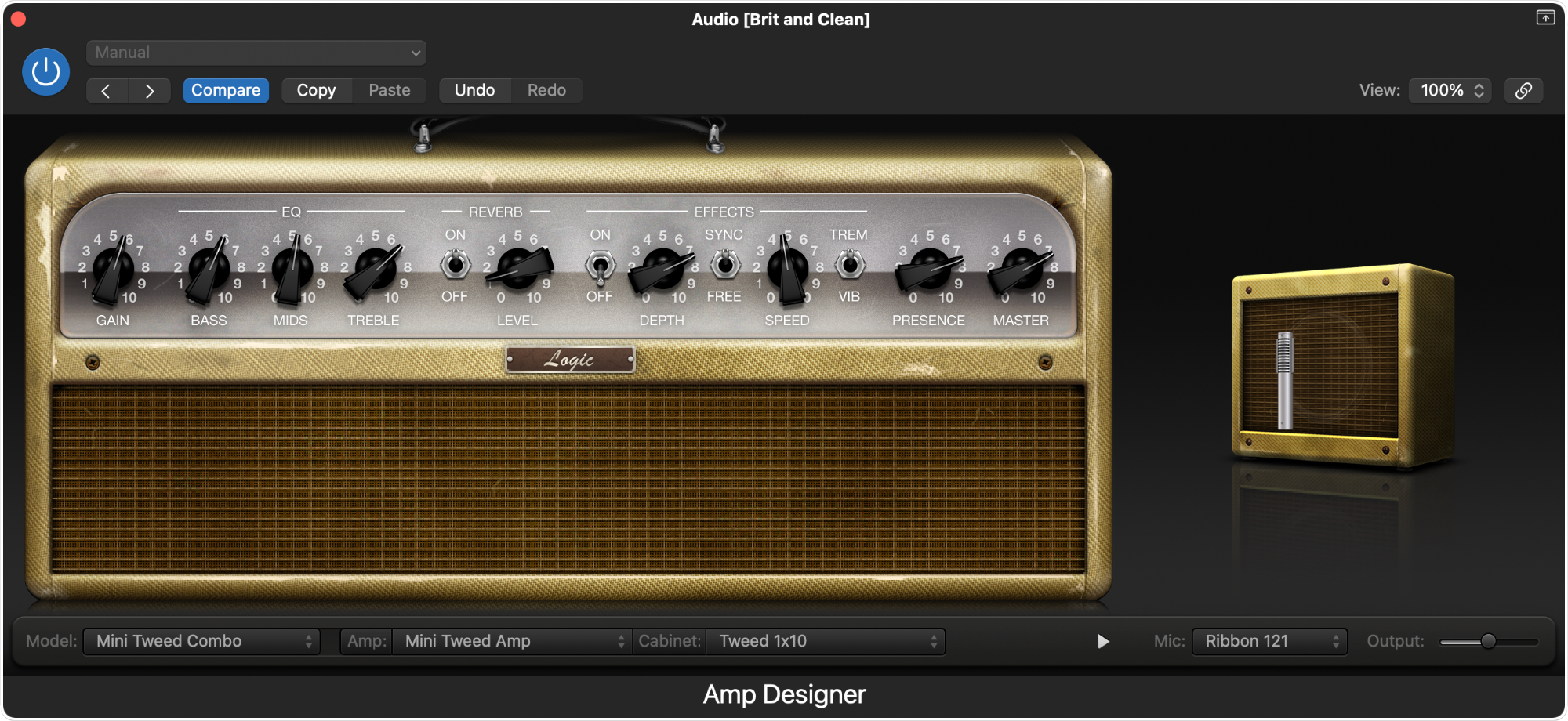
Task: Adjust the Output slider
Action: point(1488,642)
